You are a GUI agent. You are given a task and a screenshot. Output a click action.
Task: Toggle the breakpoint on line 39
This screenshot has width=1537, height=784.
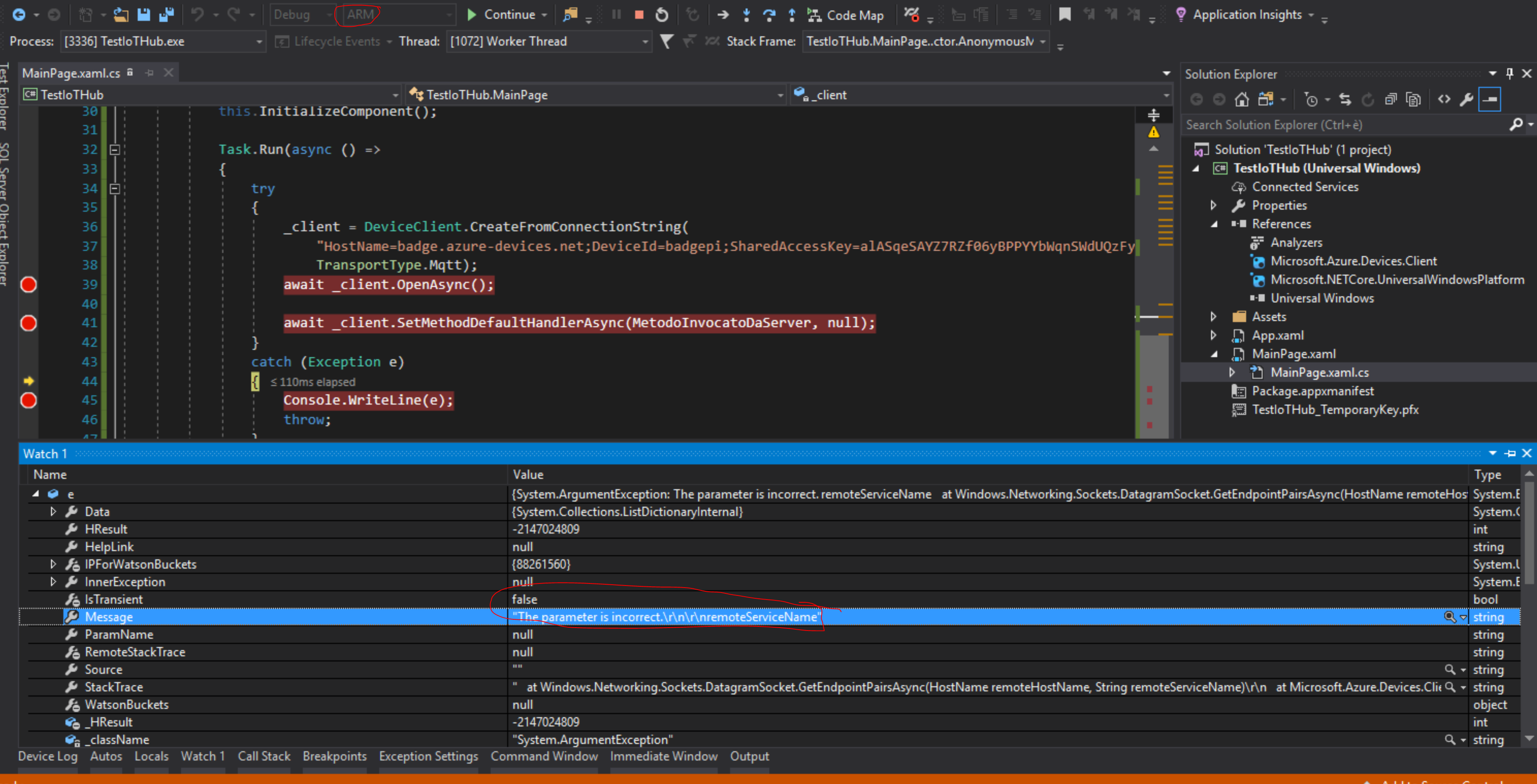click(x=28, y=284)
